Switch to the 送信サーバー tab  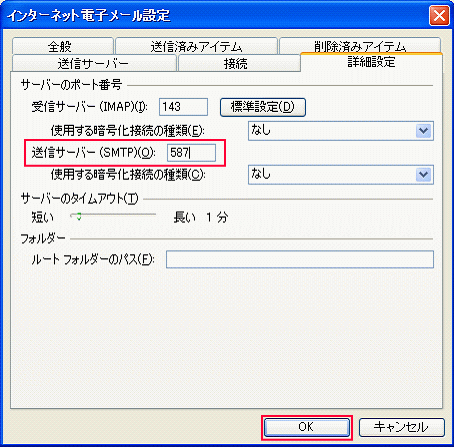click(94, 63)
